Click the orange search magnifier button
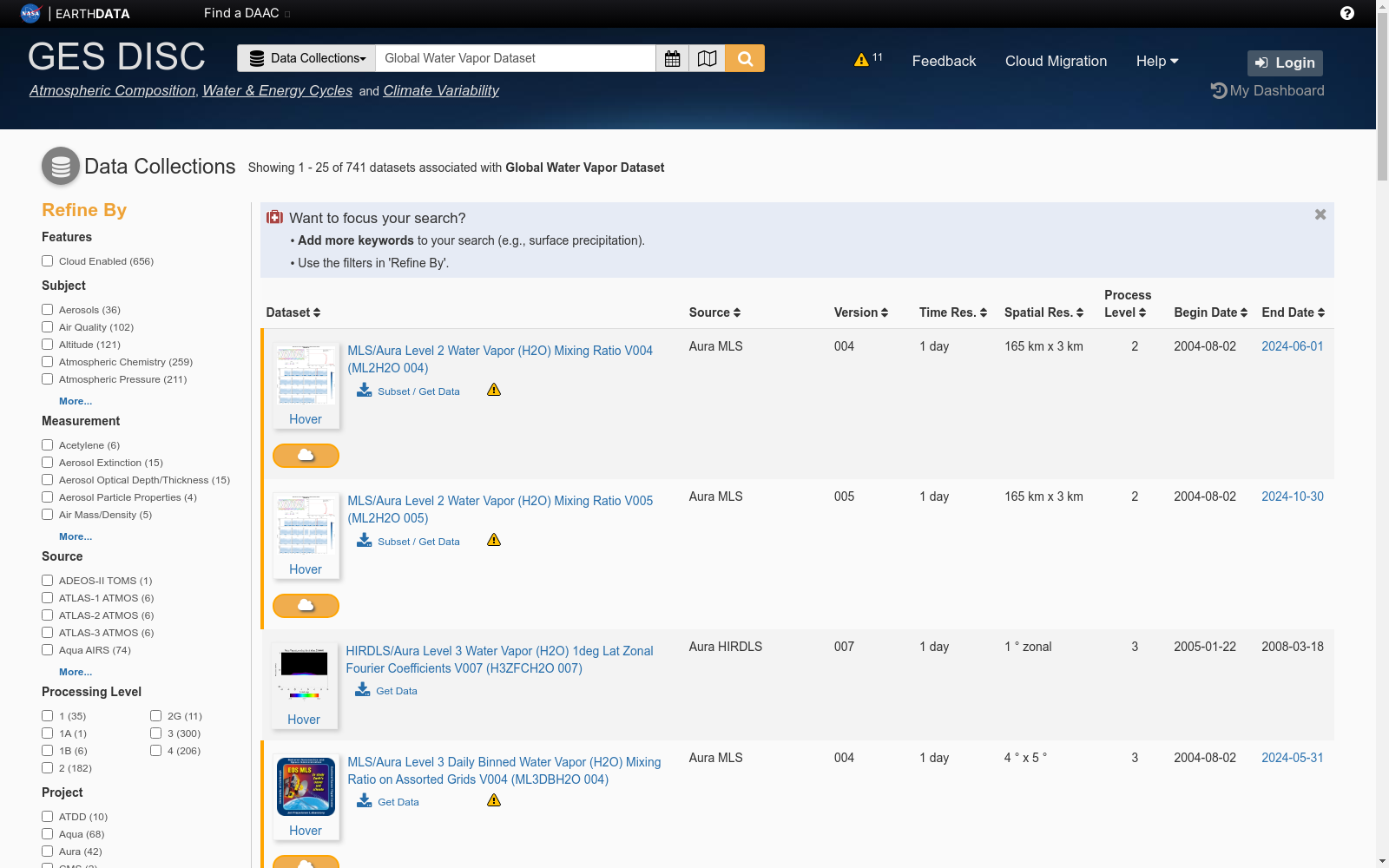The height and width of the screenshot is (868, 1389). [745, 58]
